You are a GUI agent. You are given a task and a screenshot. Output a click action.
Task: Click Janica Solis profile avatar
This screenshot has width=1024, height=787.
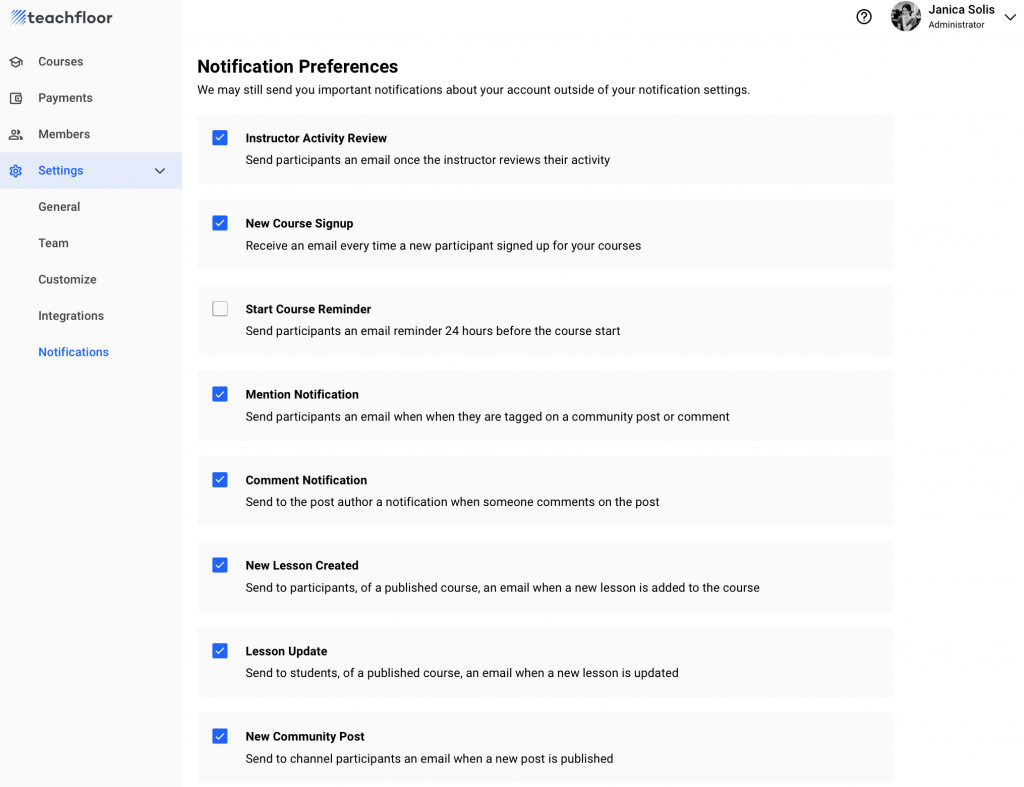click(x=906, y=17)
